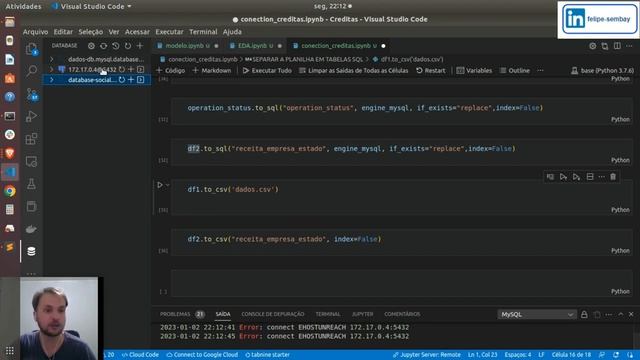Open the Editar menu
The image size is (640, 360).
(x=63, y=31)
